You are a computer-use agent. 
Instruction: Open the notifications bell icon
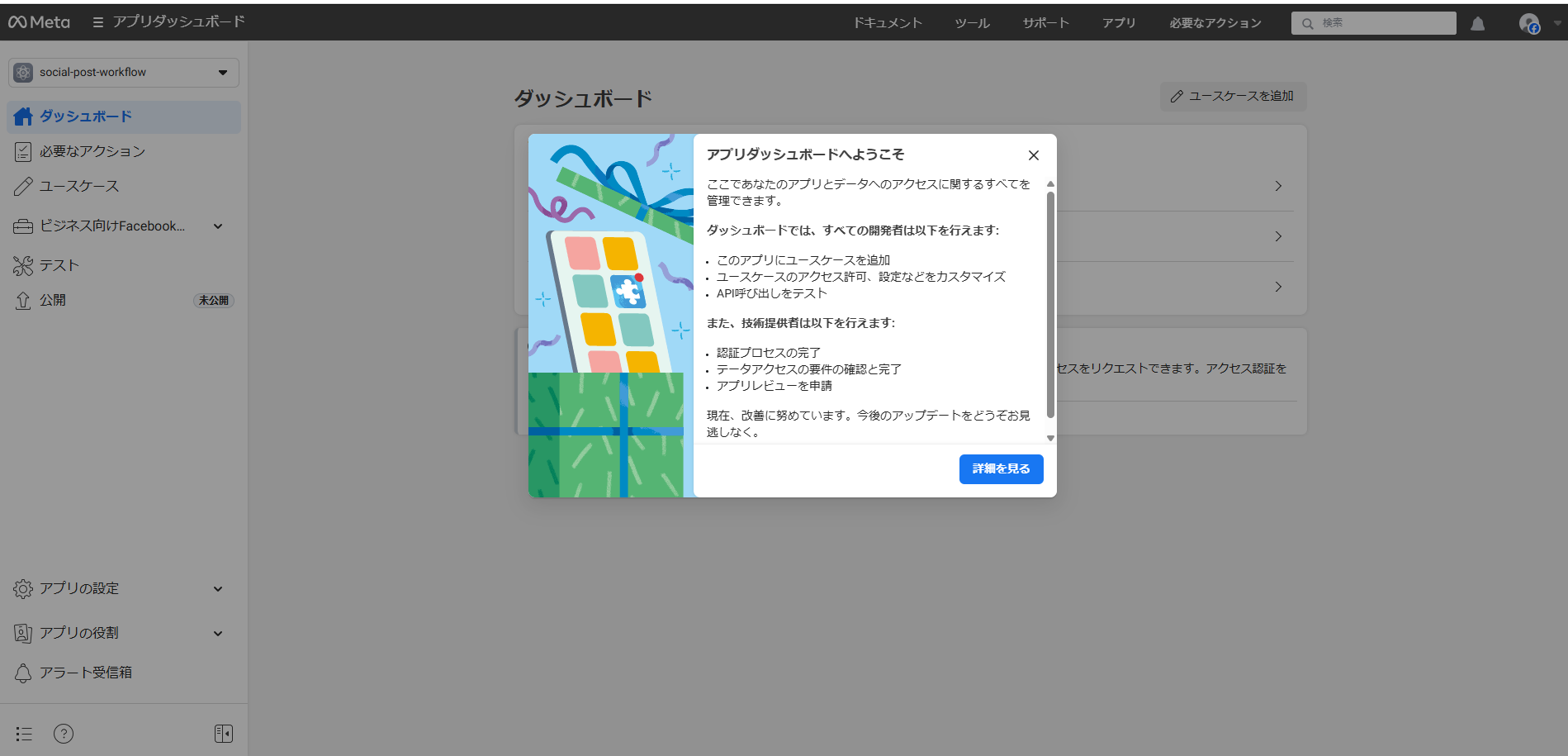[1477, 24]
